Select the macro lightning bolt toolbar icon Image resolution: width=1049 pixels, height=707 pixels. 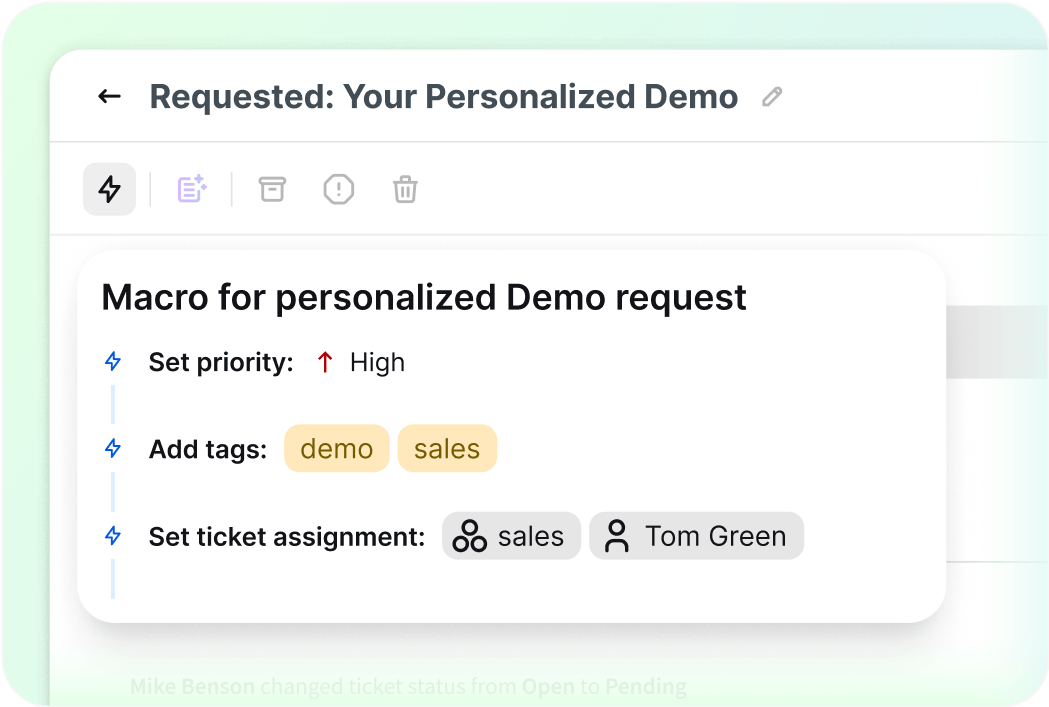pyautogui.click(x=109, y=189)
